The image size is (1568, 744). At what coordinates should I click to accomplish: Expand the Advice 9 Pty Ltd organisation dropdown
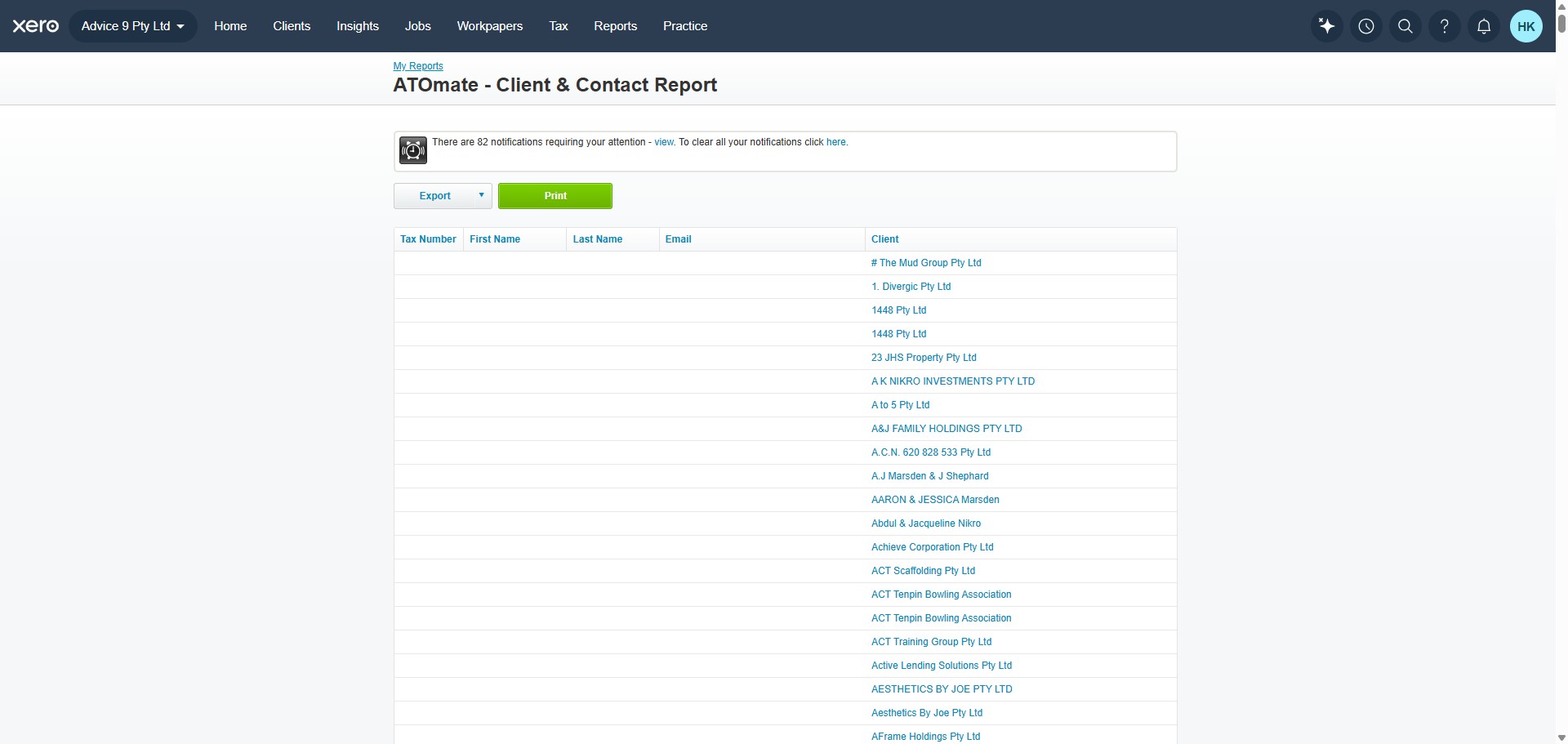click(x=133, y=26)
